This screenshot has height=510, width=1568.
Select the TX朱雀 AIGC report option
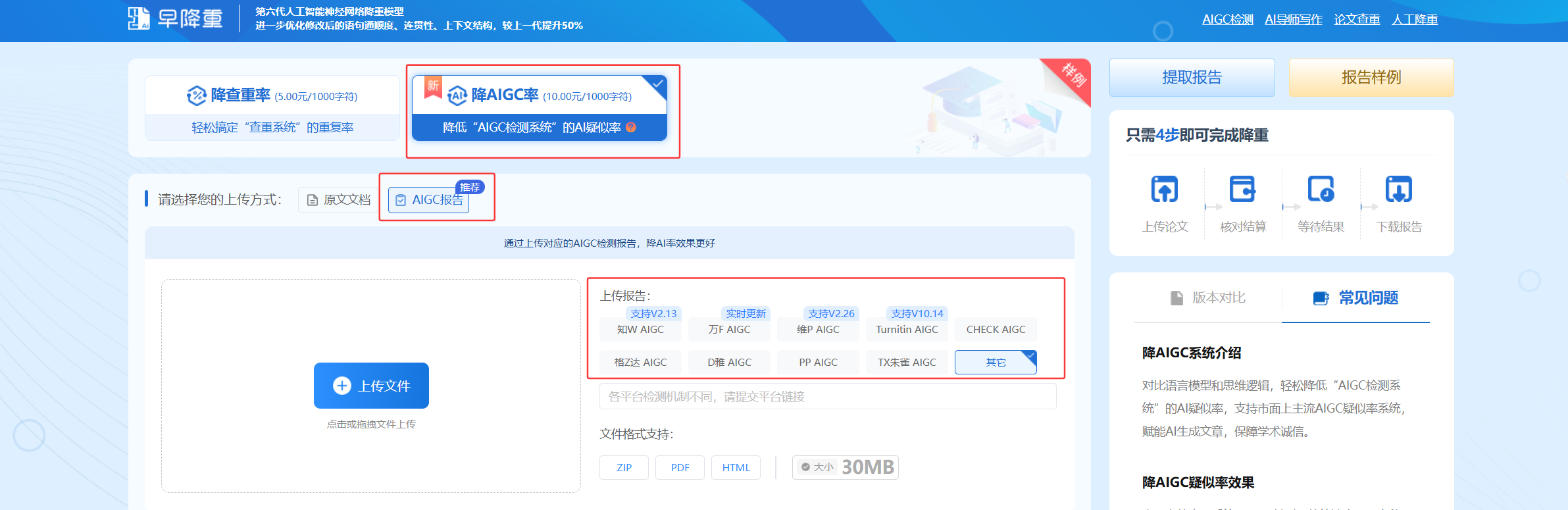(x=907, y=363)
